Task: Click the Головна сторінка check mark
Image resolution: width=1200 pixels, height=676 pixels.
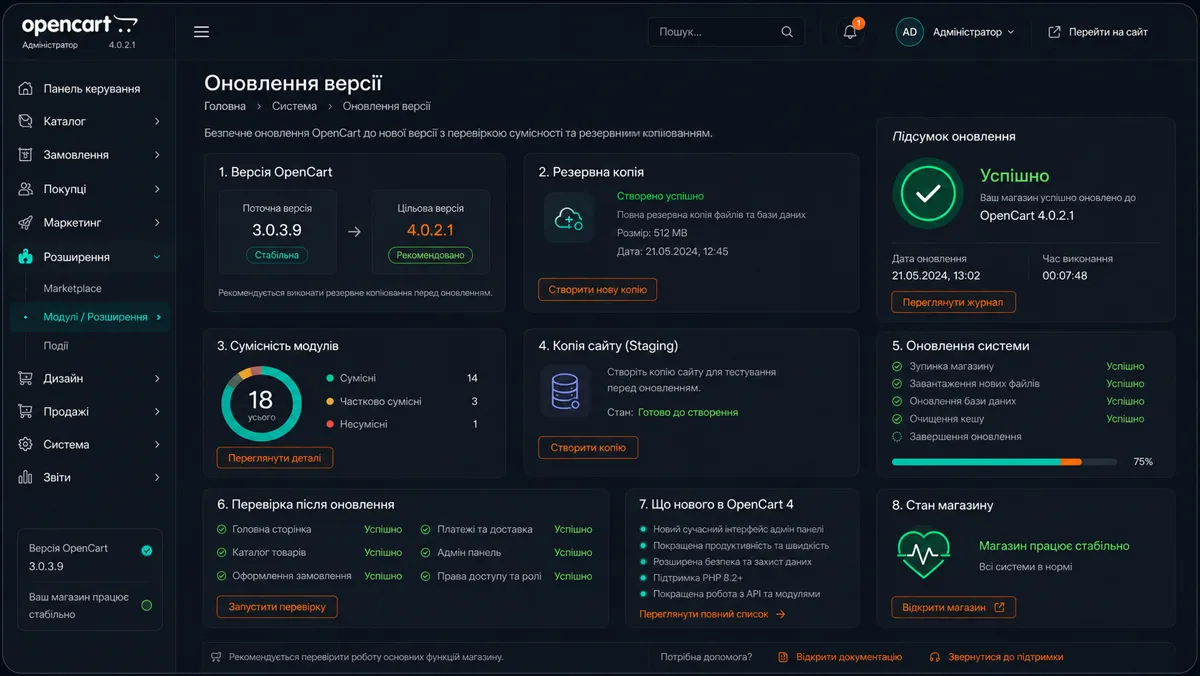Action: (222, 529)
